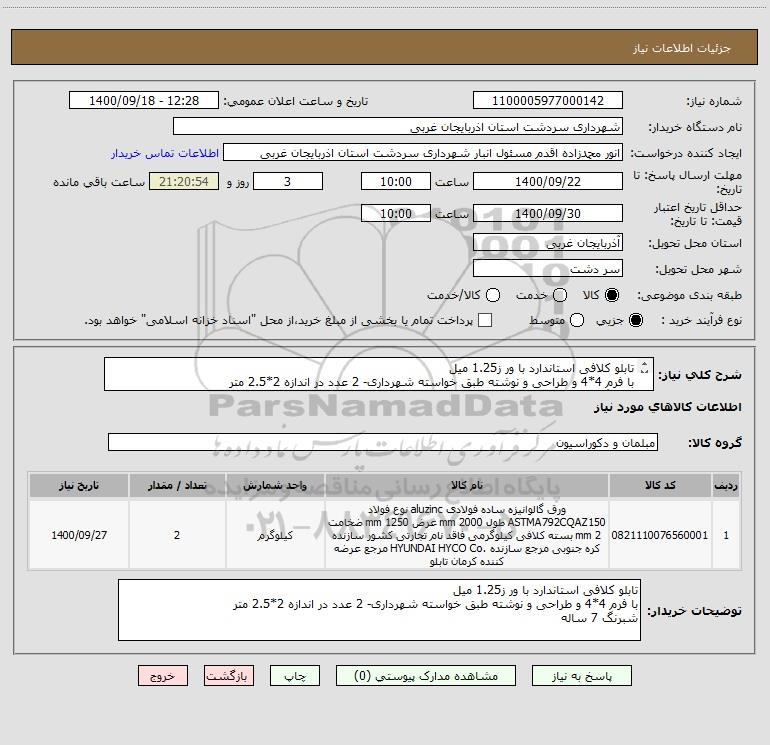
Task: Click the تاریخ نیاز column header
Action: coord(79,486)
